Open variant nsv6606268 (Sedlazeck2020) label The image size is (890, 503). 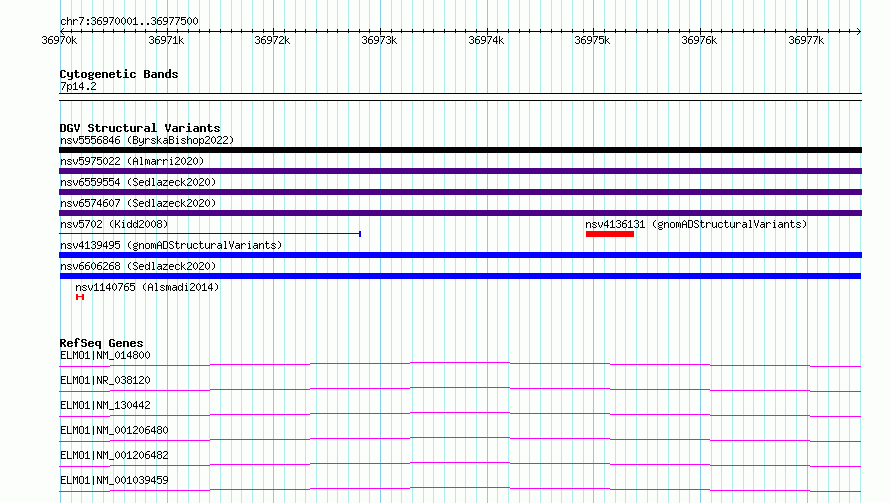click(x=138, y=266)
